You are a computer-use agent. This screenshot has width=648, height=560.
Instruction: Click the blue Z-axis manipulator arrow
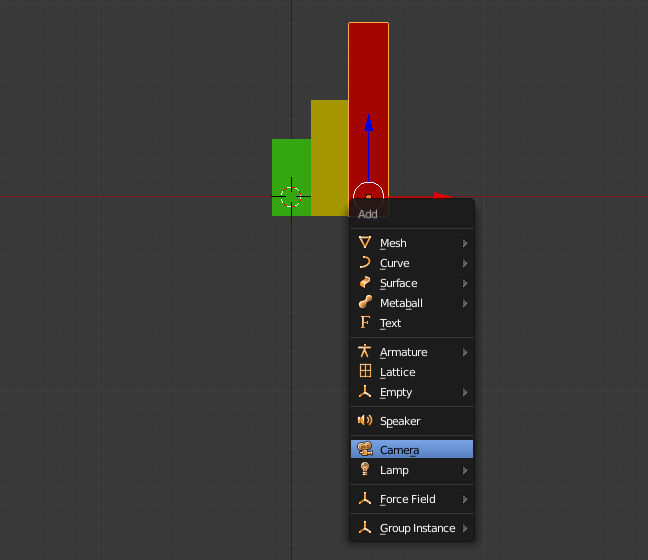369,124
